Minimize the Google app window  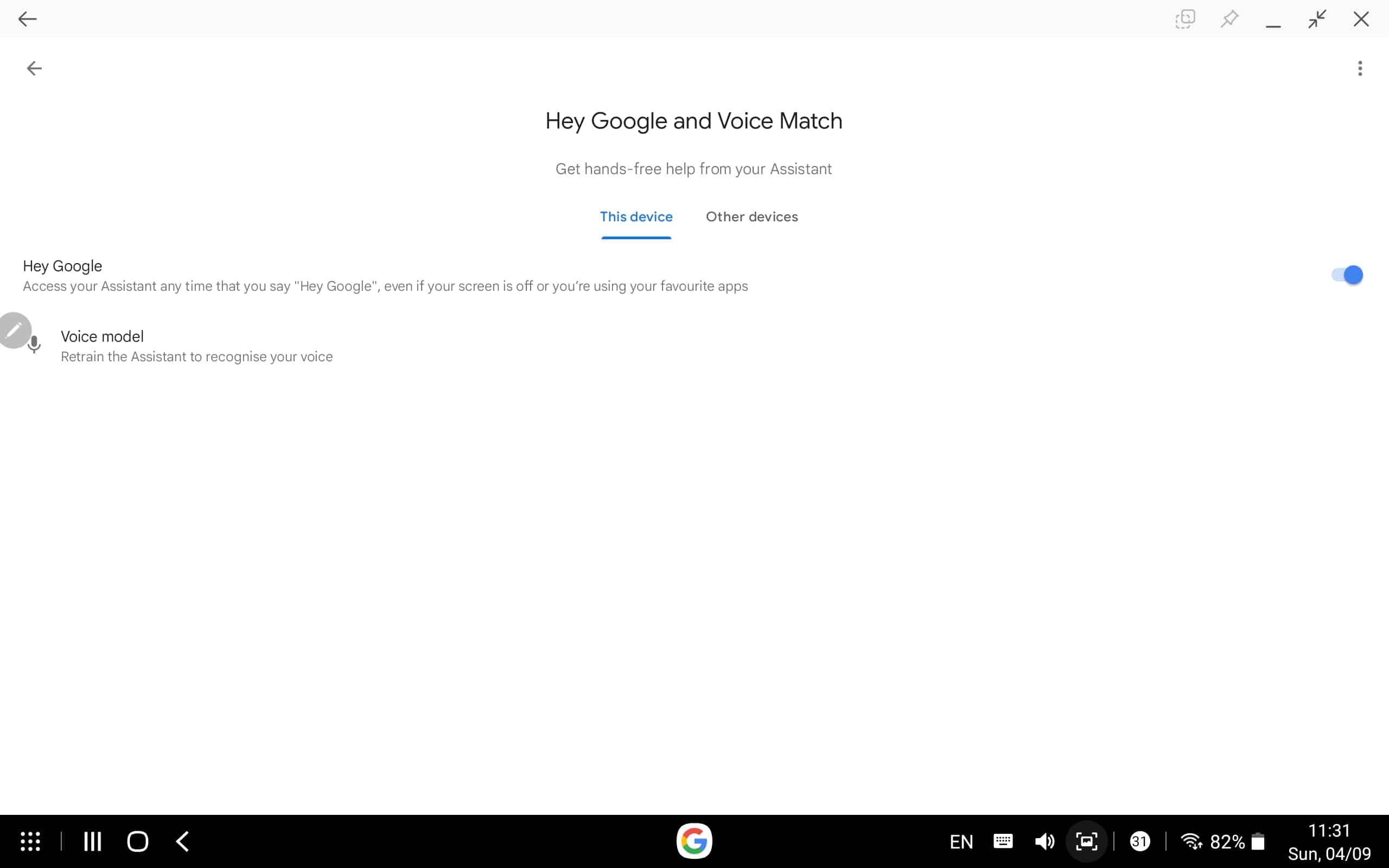[x=1273, y=25]
